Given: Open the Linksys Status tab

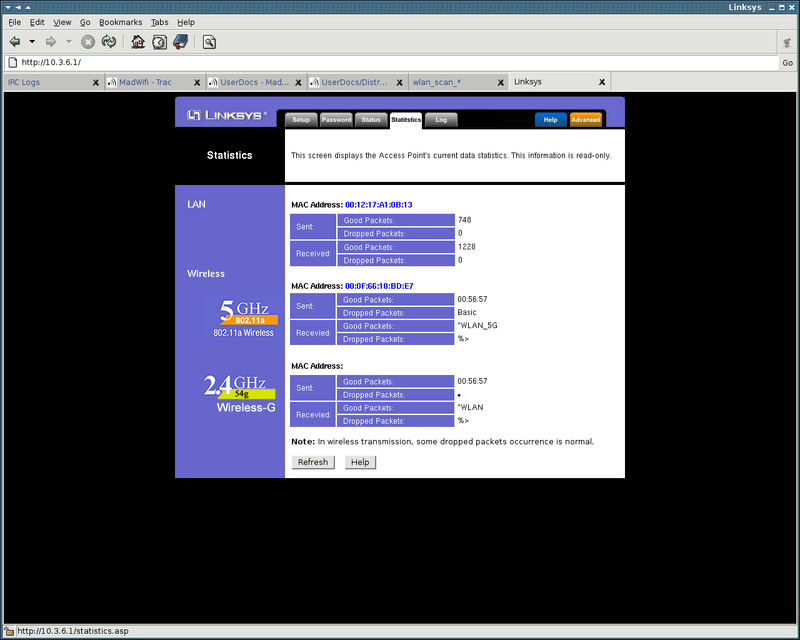Looking at the screenshot, I should tap(371, 120).
